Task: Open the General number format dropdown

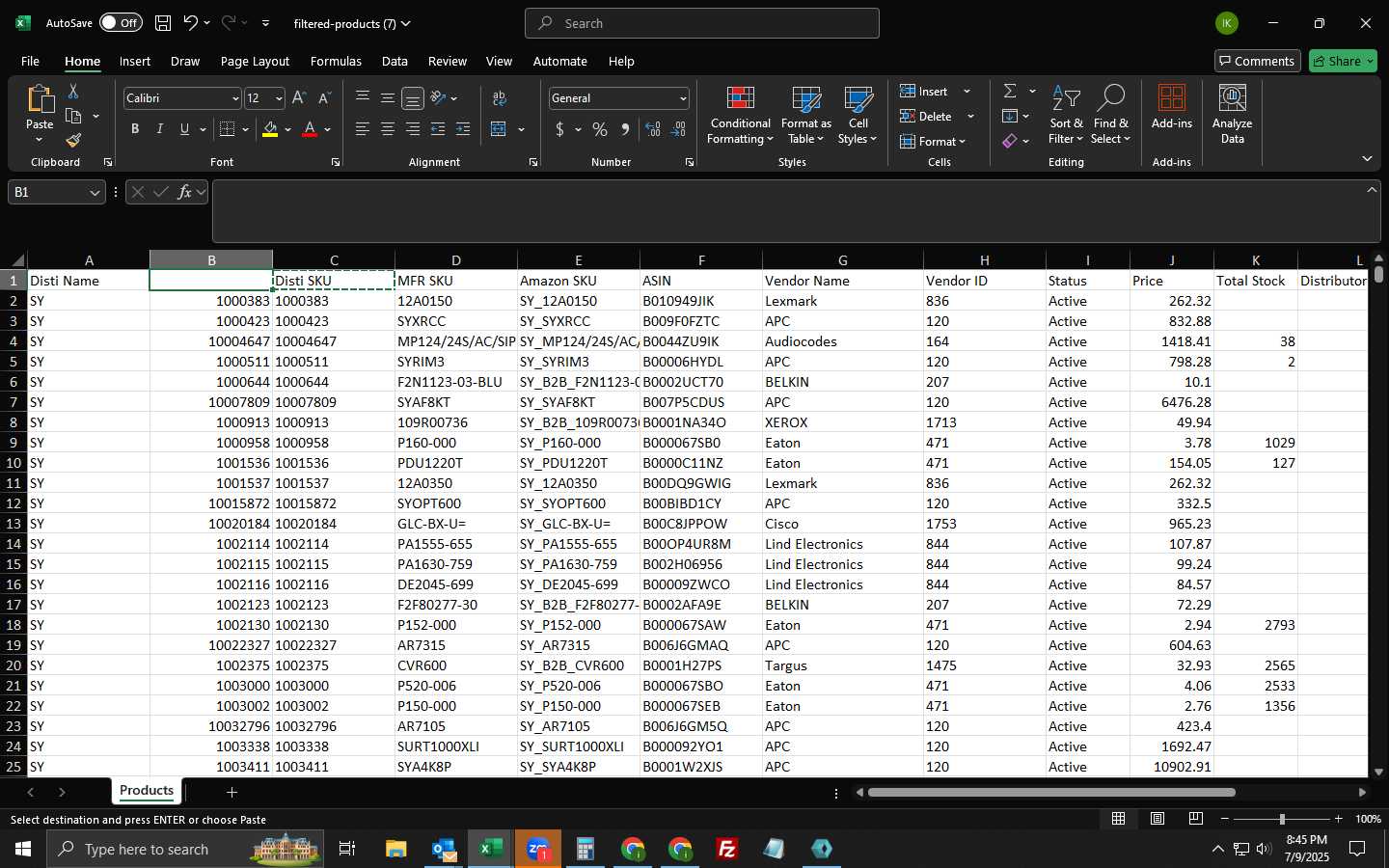Action: 683,98
